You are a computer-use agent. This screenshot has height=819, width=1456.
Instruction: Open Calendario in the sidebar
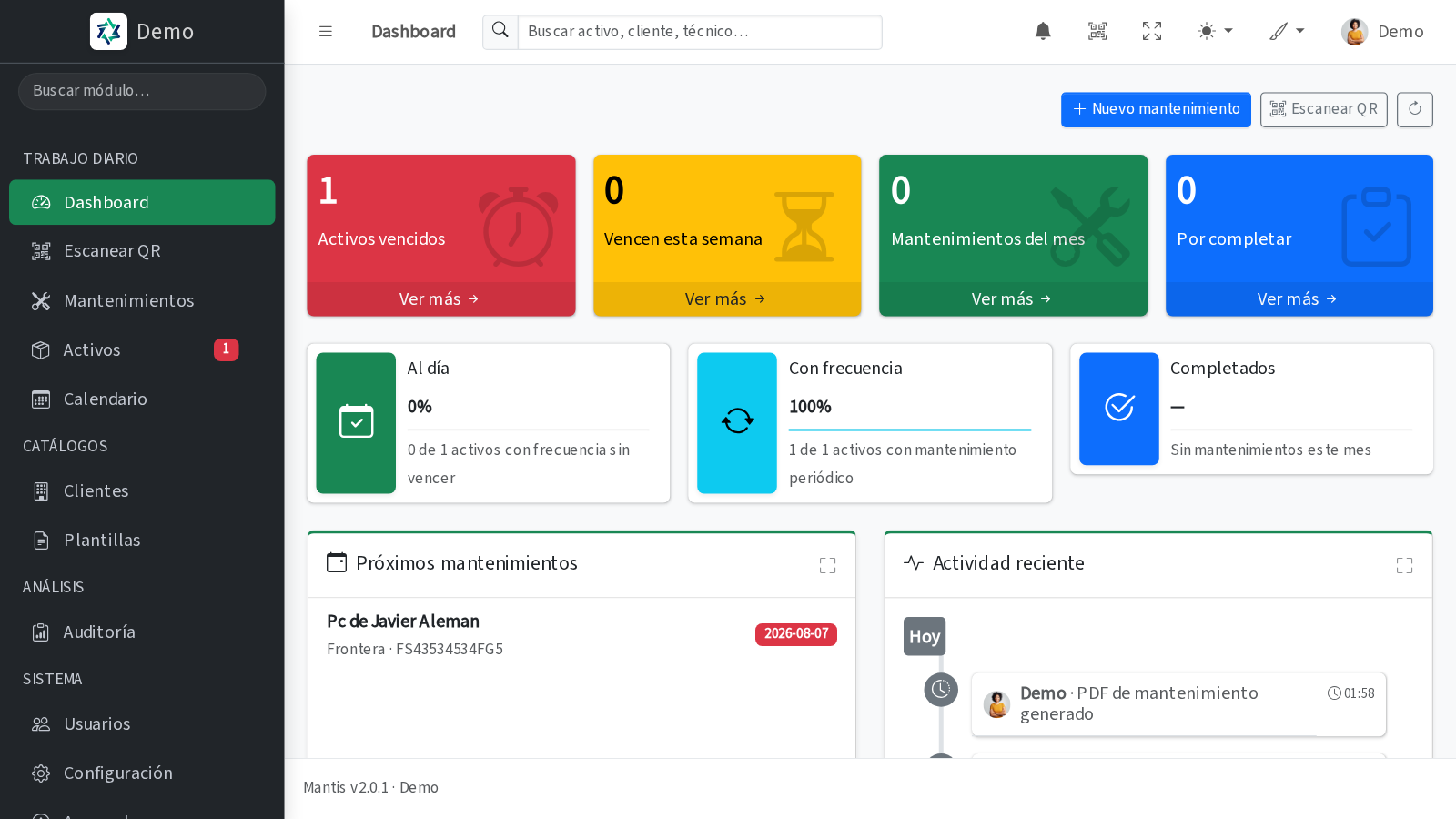(x=142, y=399)
